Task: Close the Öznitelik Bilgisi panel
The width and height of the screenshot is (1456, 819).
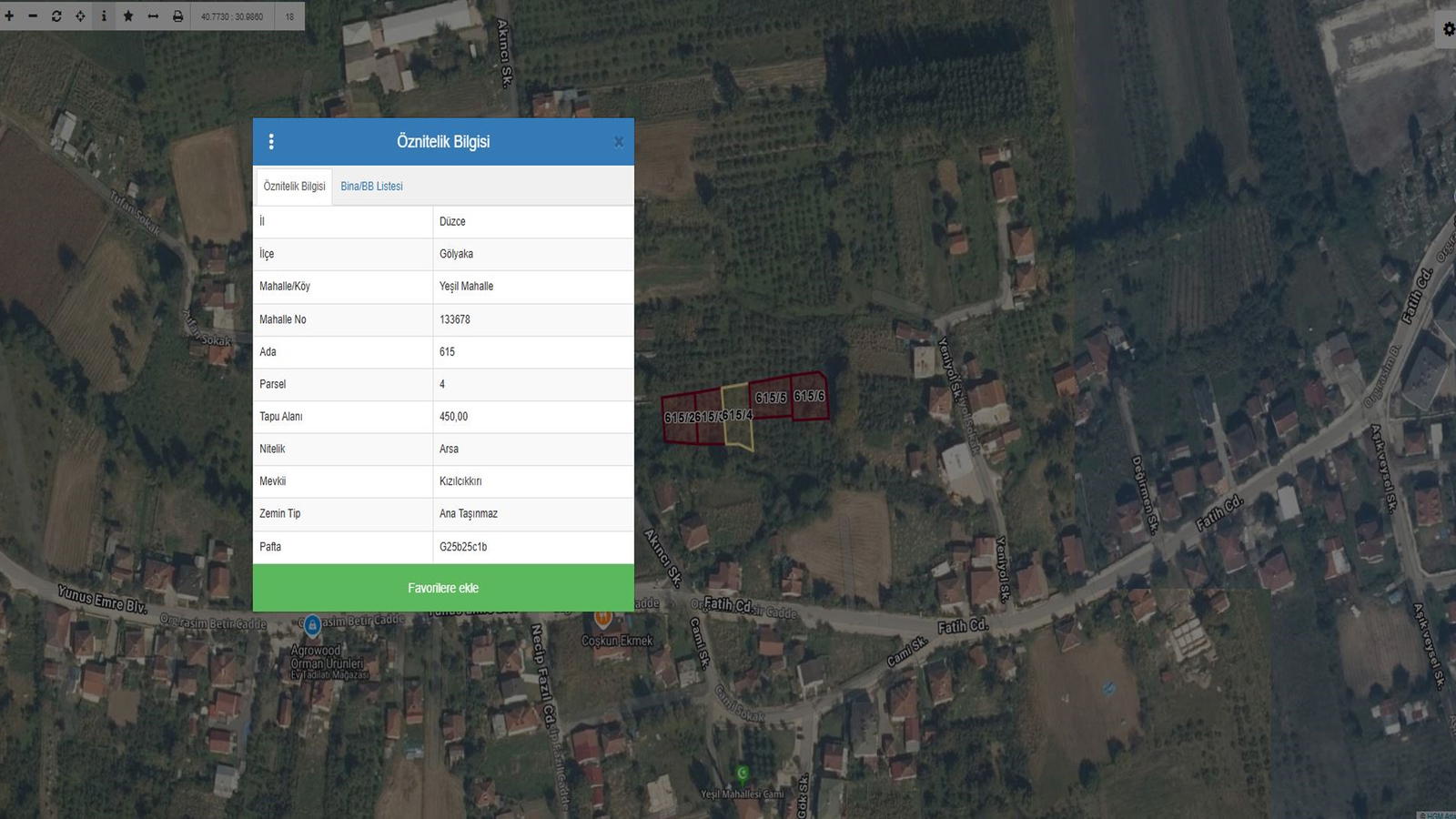Action: tap(619, 142)
